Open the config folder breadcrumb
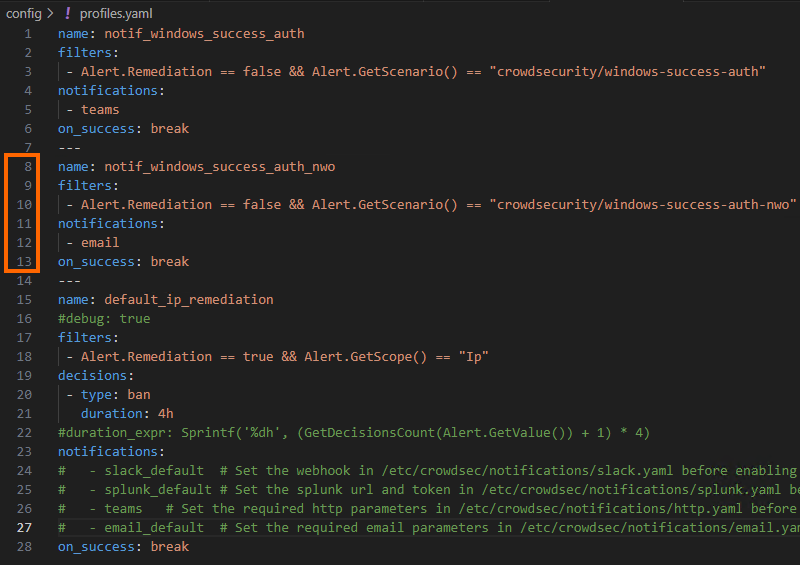Screen dimensions: 800x565 (x=24, y=13)
